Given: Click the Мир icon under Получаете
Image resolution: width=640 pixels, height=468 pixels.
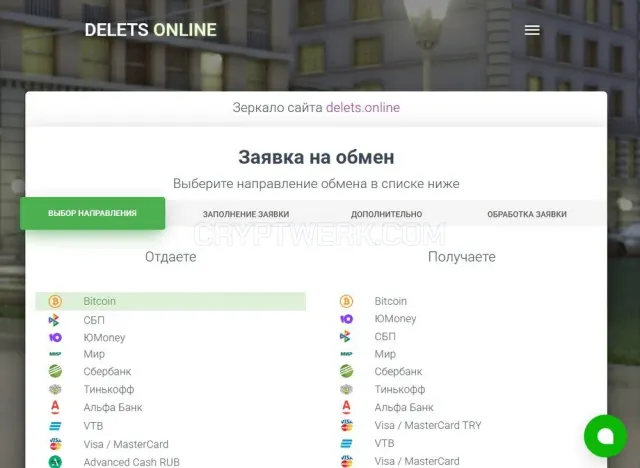Looking at the screenshot, I should tap(346, 354).
